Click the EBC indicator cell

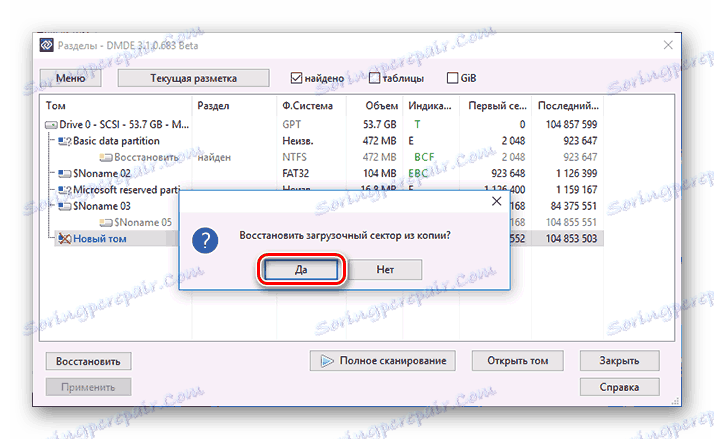tap(418, 174)
